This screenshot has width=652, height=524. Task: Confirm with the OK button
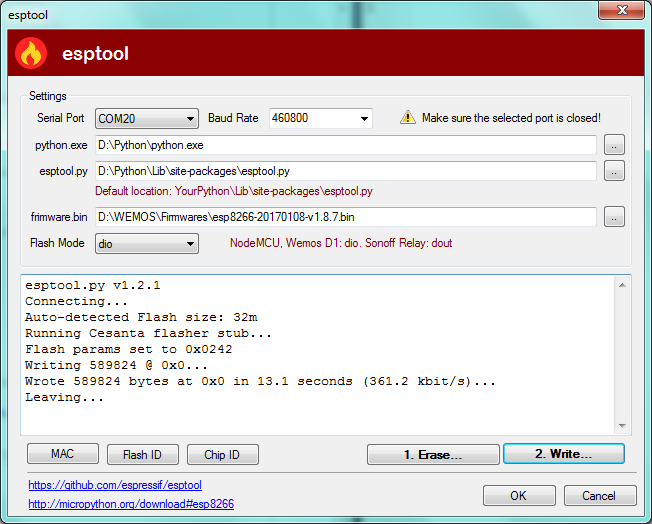pyautogui.click(x=519, y=496)
